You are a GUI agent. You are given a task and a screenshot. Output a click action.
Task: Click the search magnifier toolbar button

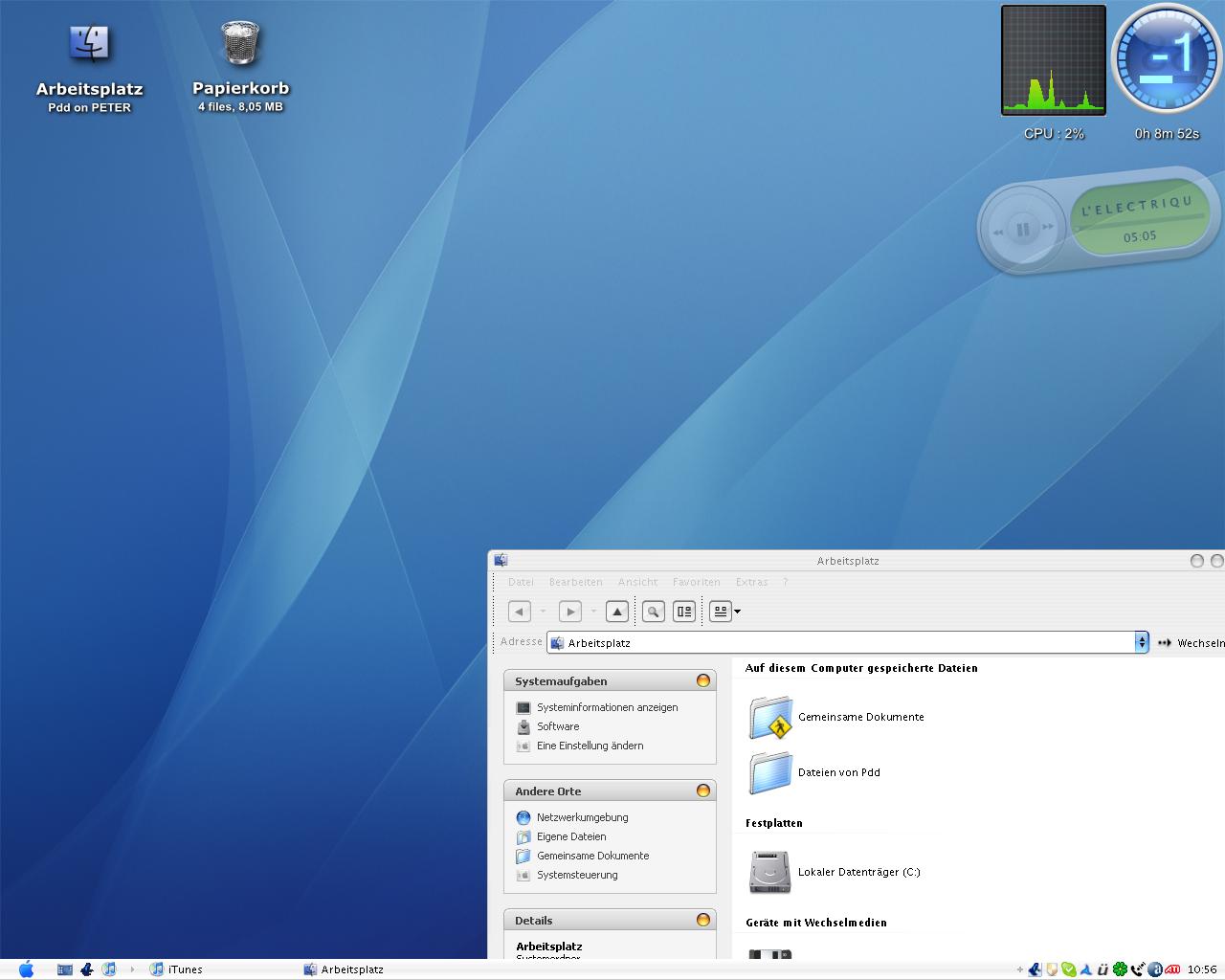(653, 612)
